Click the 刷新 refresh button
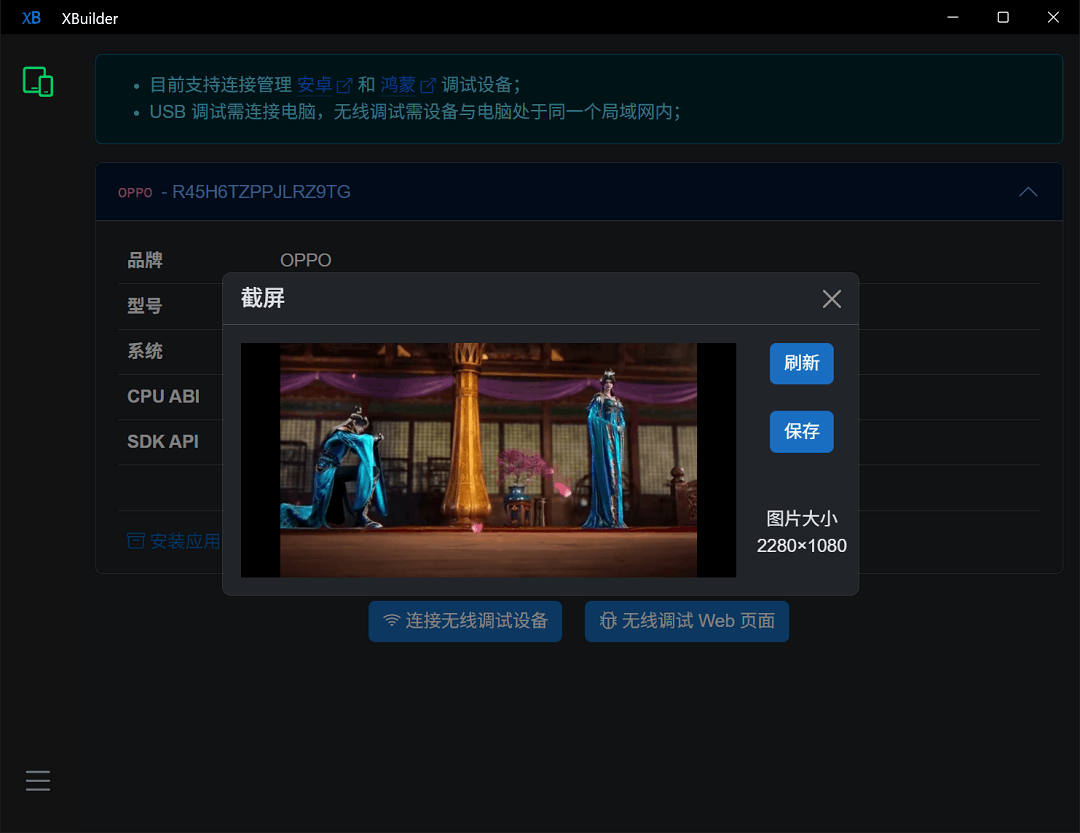 coord(801,363)
